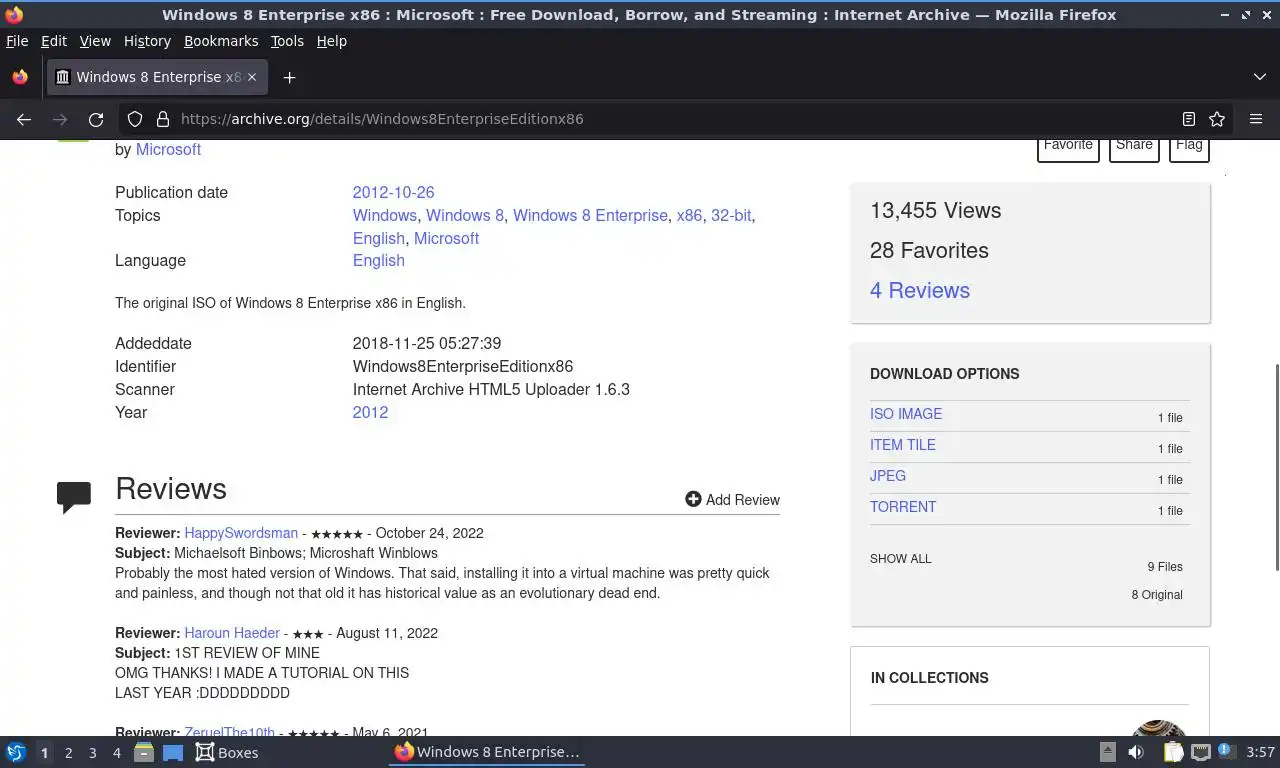Switch to workspace 4
This screenshot has height=768, width=1280.
coord(116,753)
